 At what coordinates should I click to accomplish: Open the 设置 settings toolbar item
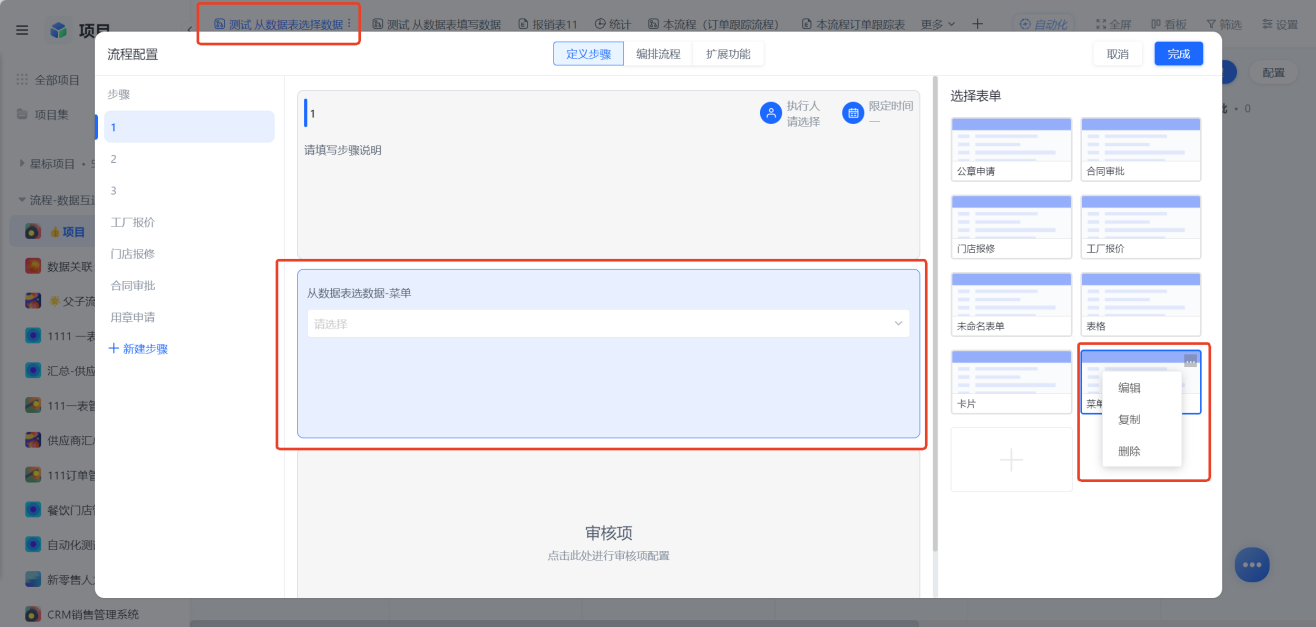coord(1279,24)
